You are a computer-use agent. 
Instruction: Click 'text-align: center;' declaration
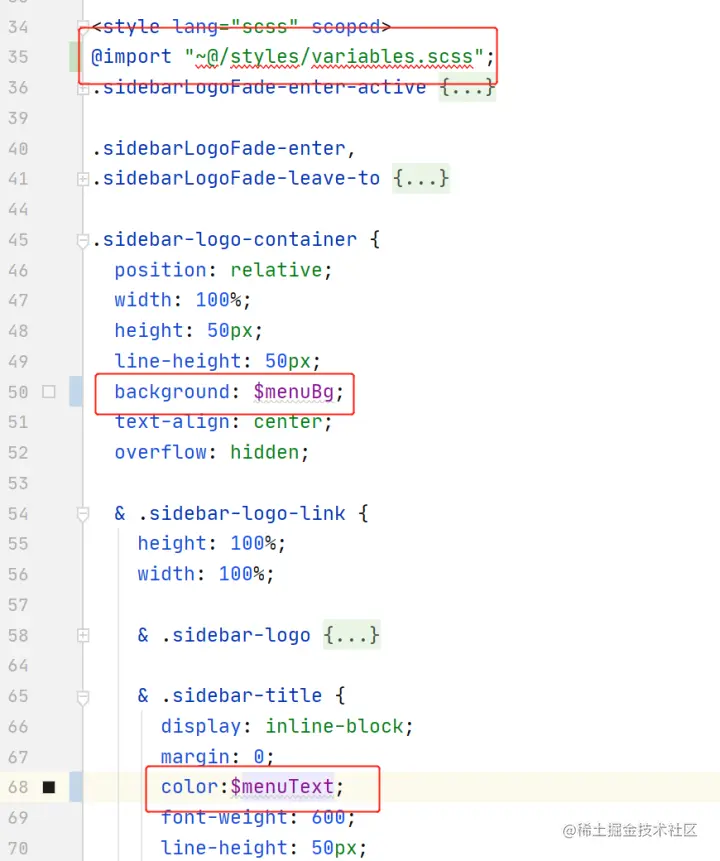click(223, 422)
